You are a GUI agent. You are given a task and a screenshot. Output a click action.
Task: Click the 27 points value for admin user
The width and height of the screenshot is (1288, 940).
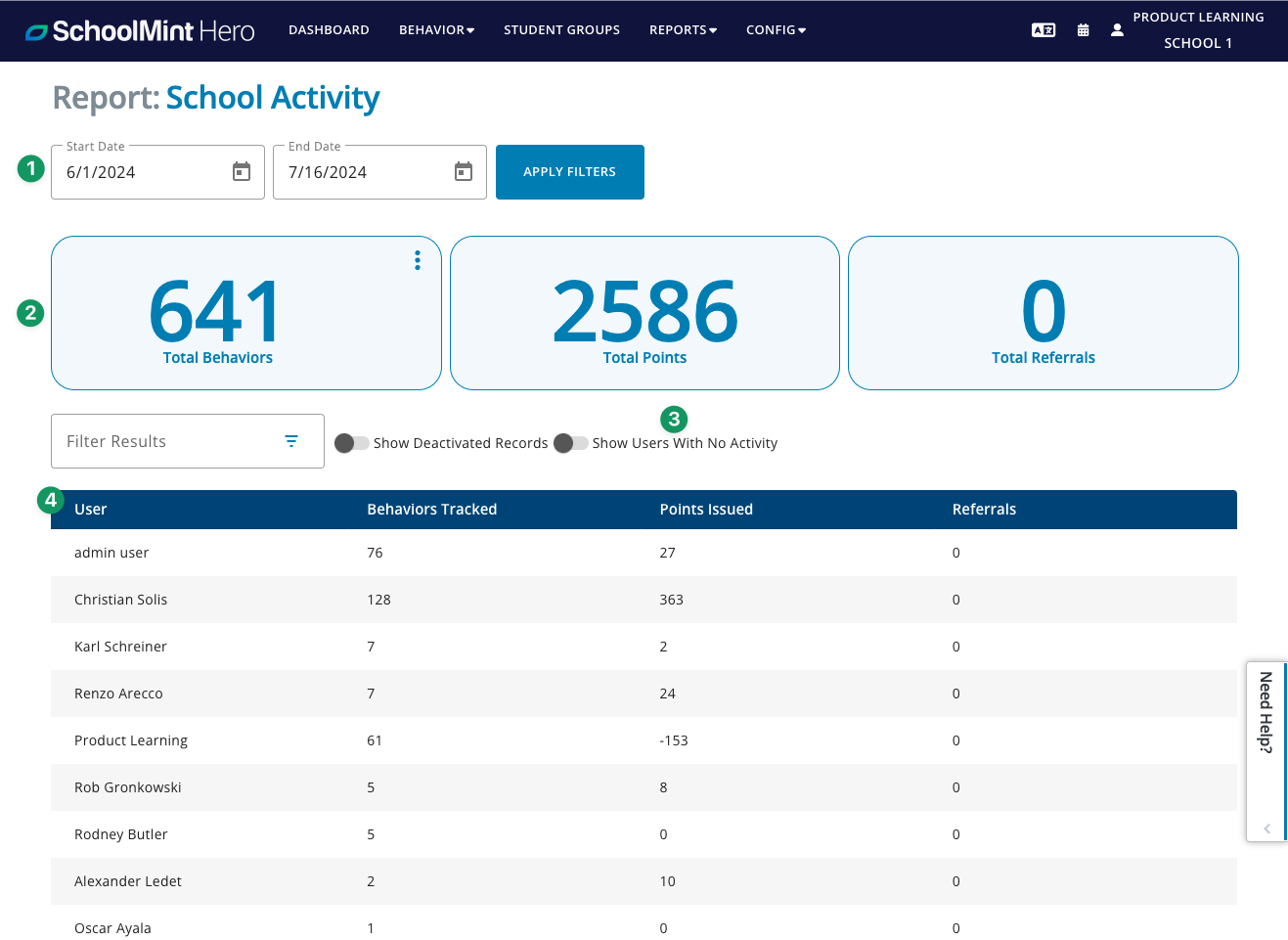coord(667,553)
